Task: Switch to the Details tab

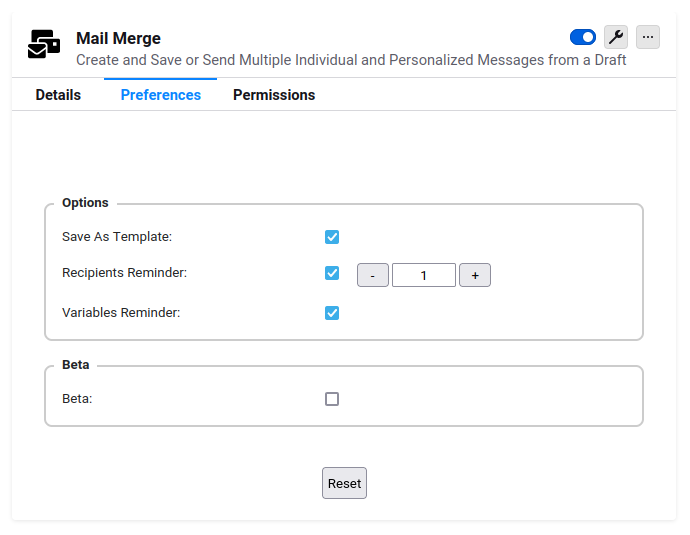Action: pyautogui.click(x=58, y=95)
